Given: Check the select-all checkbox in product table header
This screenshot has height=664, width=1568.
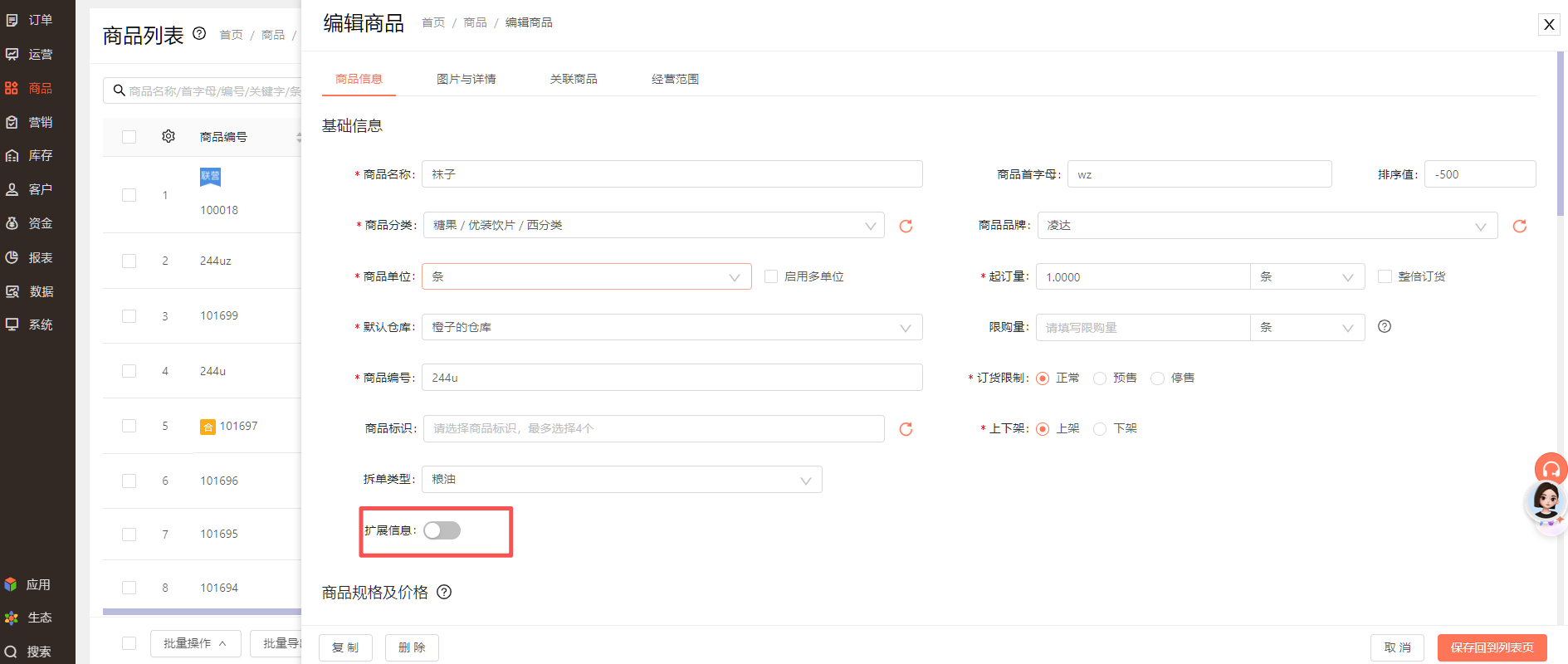Looking at the screenshot, I should click(129, 137).
